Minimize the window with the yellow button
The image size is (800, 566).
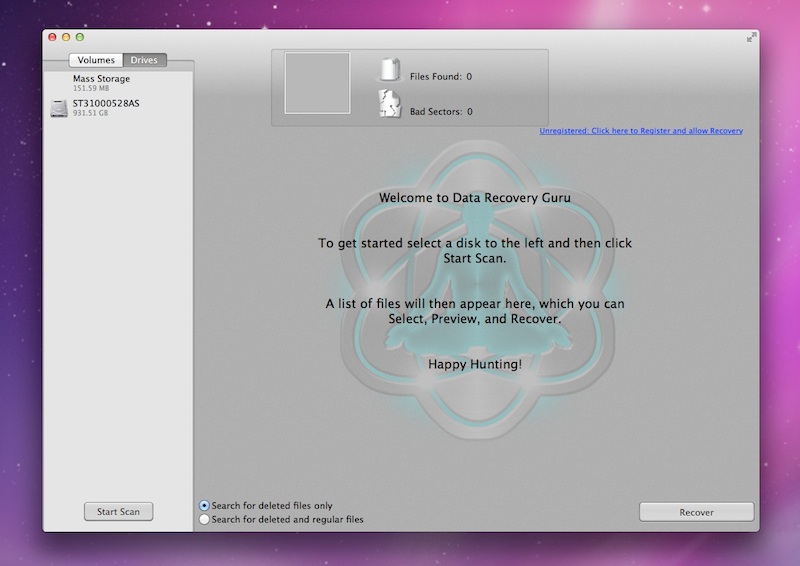click(66, 37)
